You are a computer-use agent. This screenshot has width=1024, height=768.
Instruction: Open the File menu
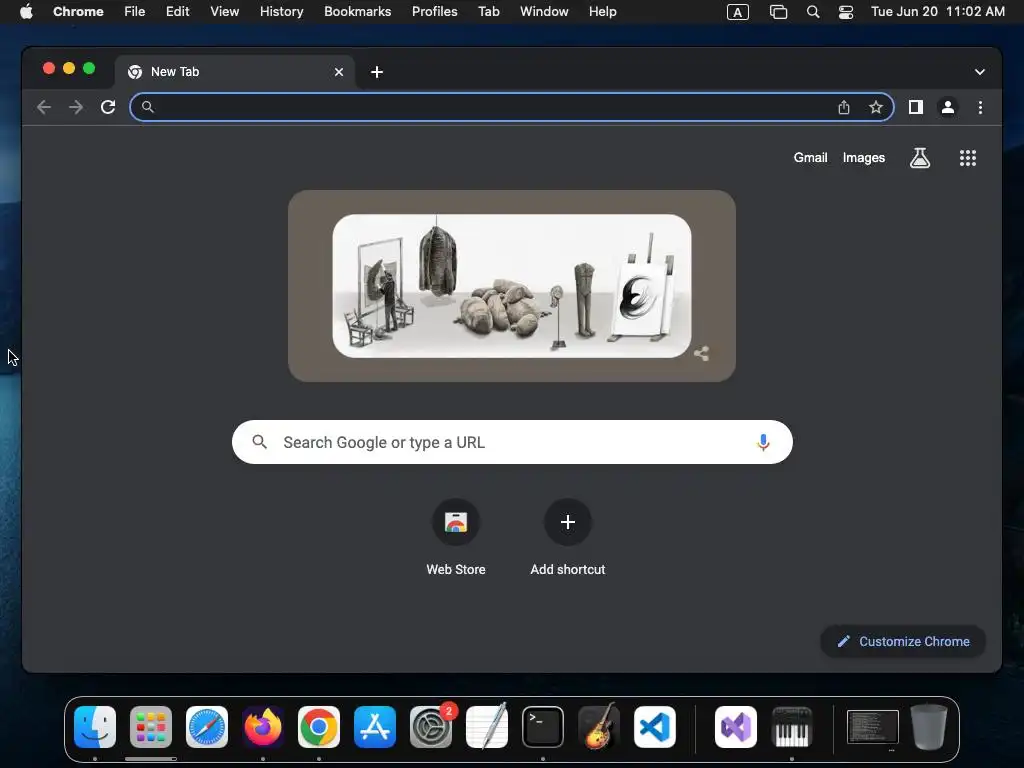pyautogui.click(x=135, y=12)
